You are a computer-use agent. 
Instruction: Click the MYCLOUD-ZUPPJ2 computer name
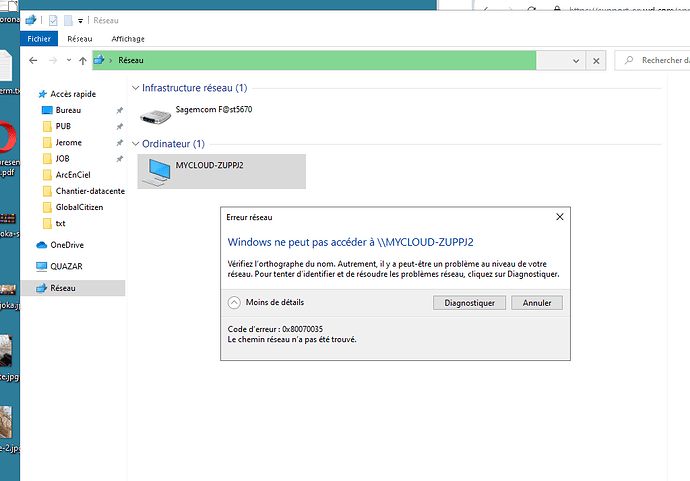click(209, 165)
